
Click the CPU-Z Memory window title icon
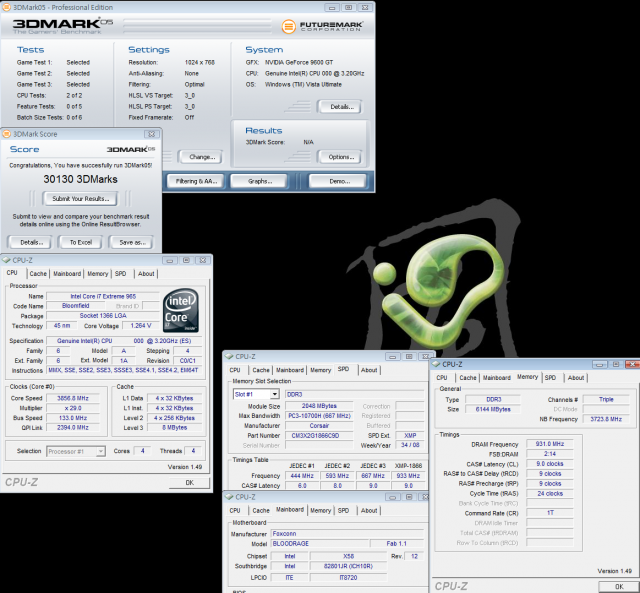click(x=436, y=364)
